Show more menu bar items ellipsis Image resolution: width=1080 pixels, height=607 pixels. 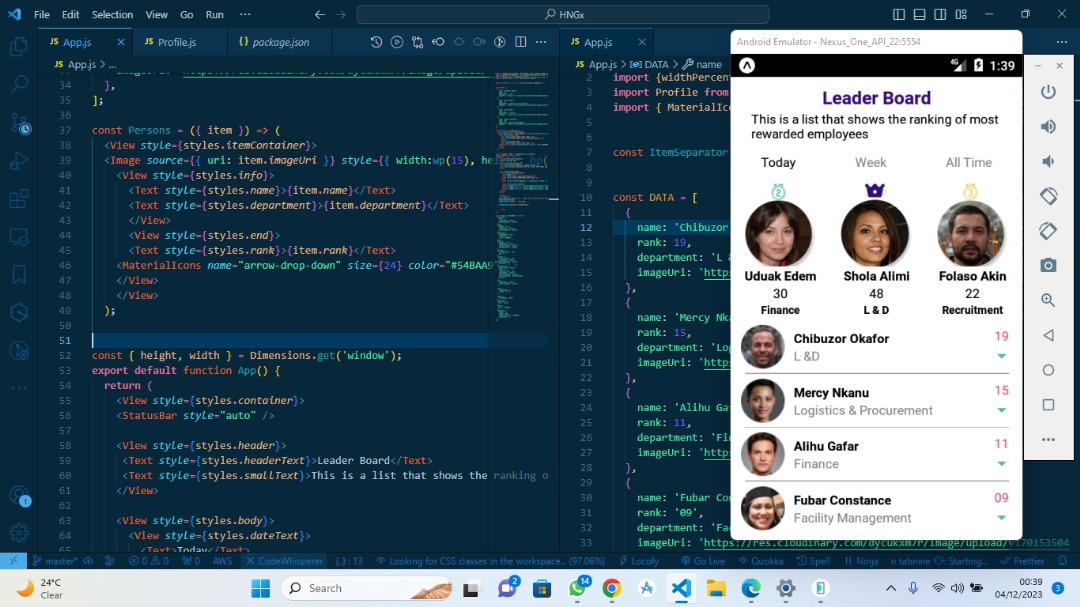click(245, 14)
